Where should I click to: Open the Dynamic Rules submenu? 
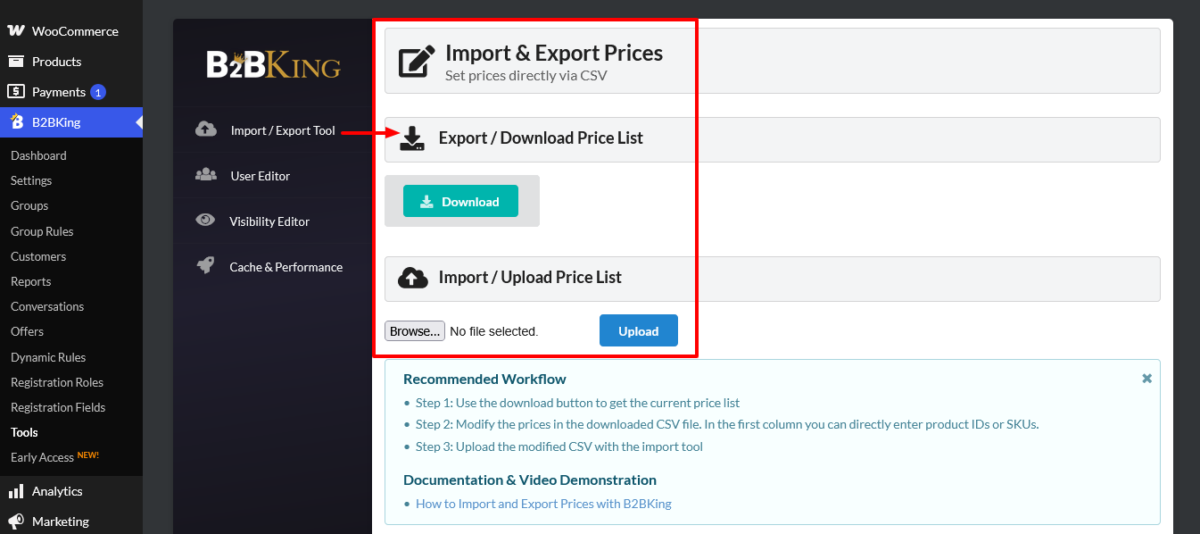(x=48, y=357)
